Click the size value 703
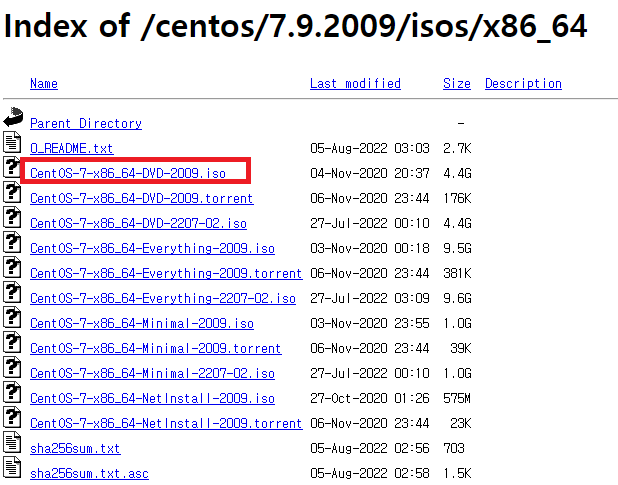Viewport: 618px width, 485px height. pyautogui.click(x=454, y=448)
